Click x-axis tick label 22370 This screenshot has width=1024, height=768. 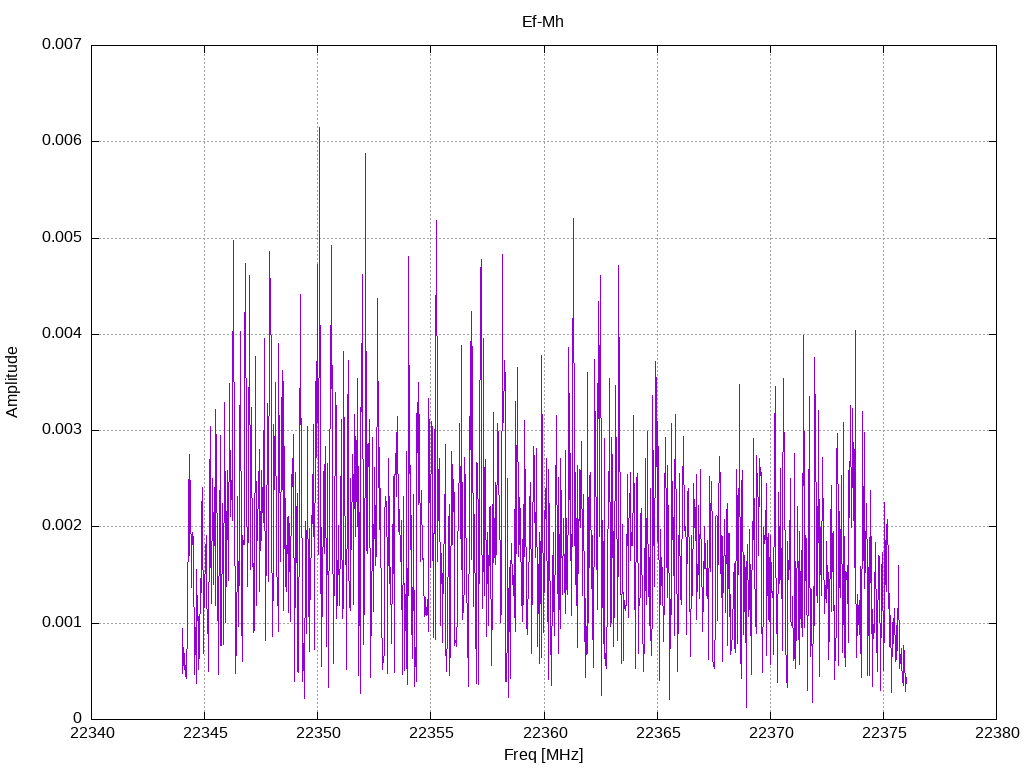[771, 733]
